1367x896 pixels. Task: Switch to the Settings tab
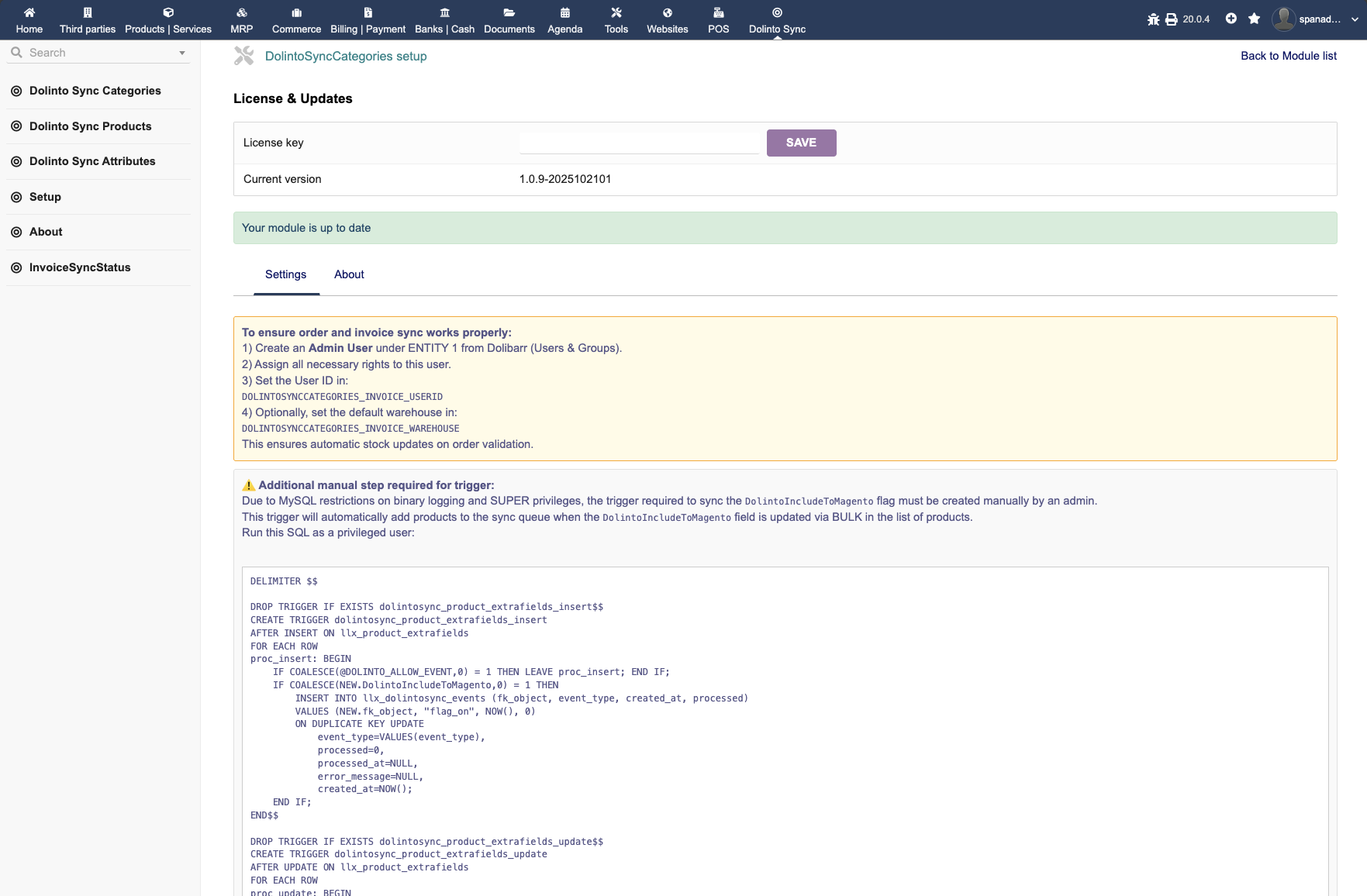pos(286,274)
